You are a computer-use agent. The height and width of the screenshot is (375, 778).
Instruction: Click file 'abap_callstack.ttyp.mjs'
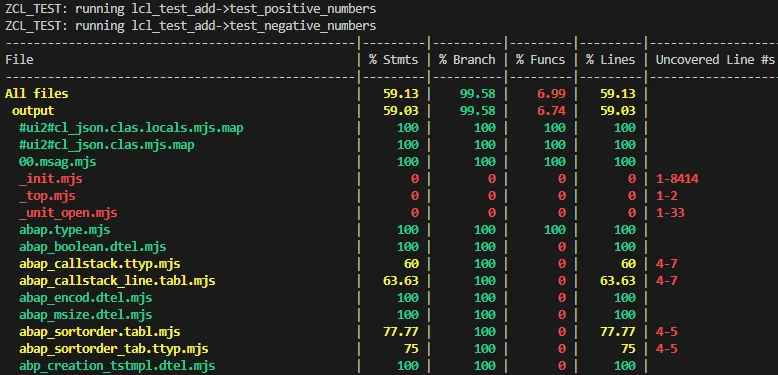[100, 264]
